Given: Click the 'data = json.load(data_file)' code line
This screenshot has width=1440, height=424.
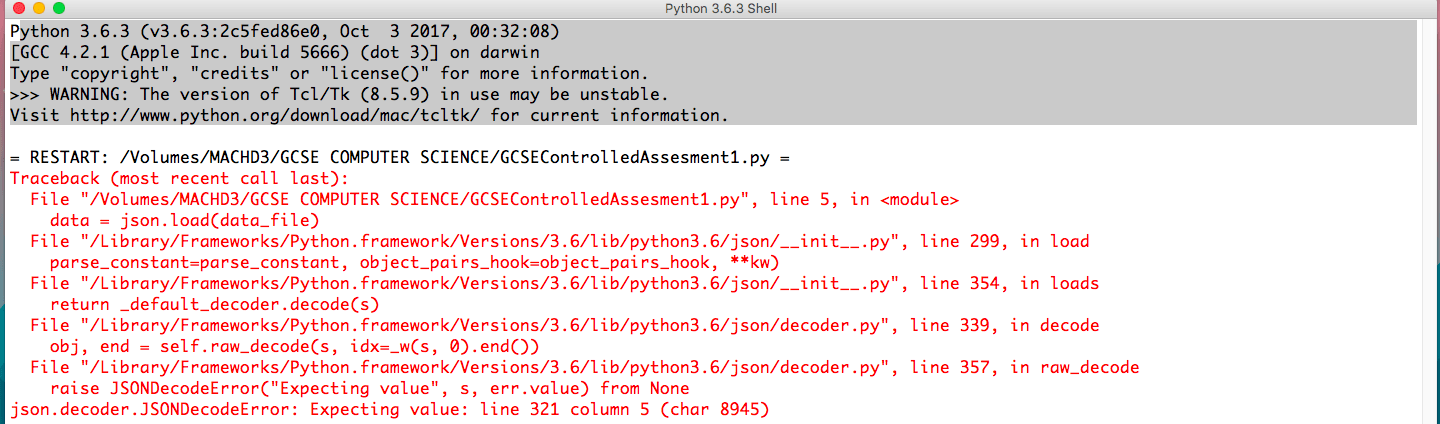Looking at the screenshot, I should [x=184, y=221].
